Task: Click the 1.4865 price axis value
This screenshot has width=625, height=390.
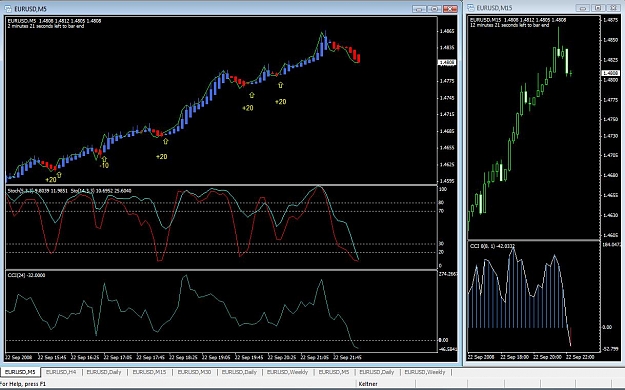Action: tap(446, 31)
